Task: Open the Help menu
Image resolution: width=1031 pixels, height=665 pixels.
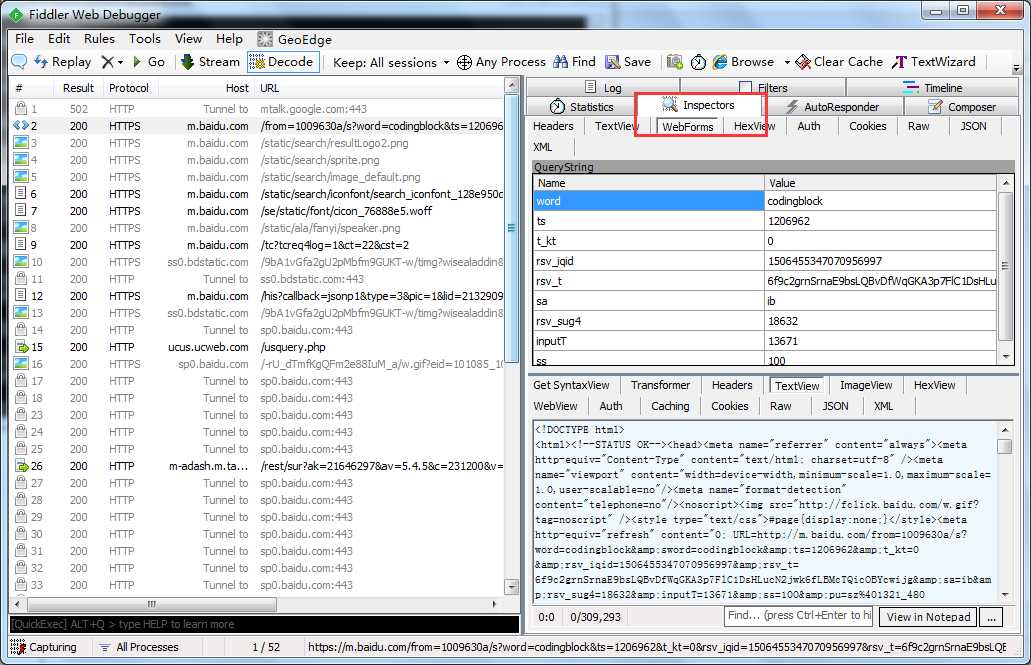Action: 229,39
